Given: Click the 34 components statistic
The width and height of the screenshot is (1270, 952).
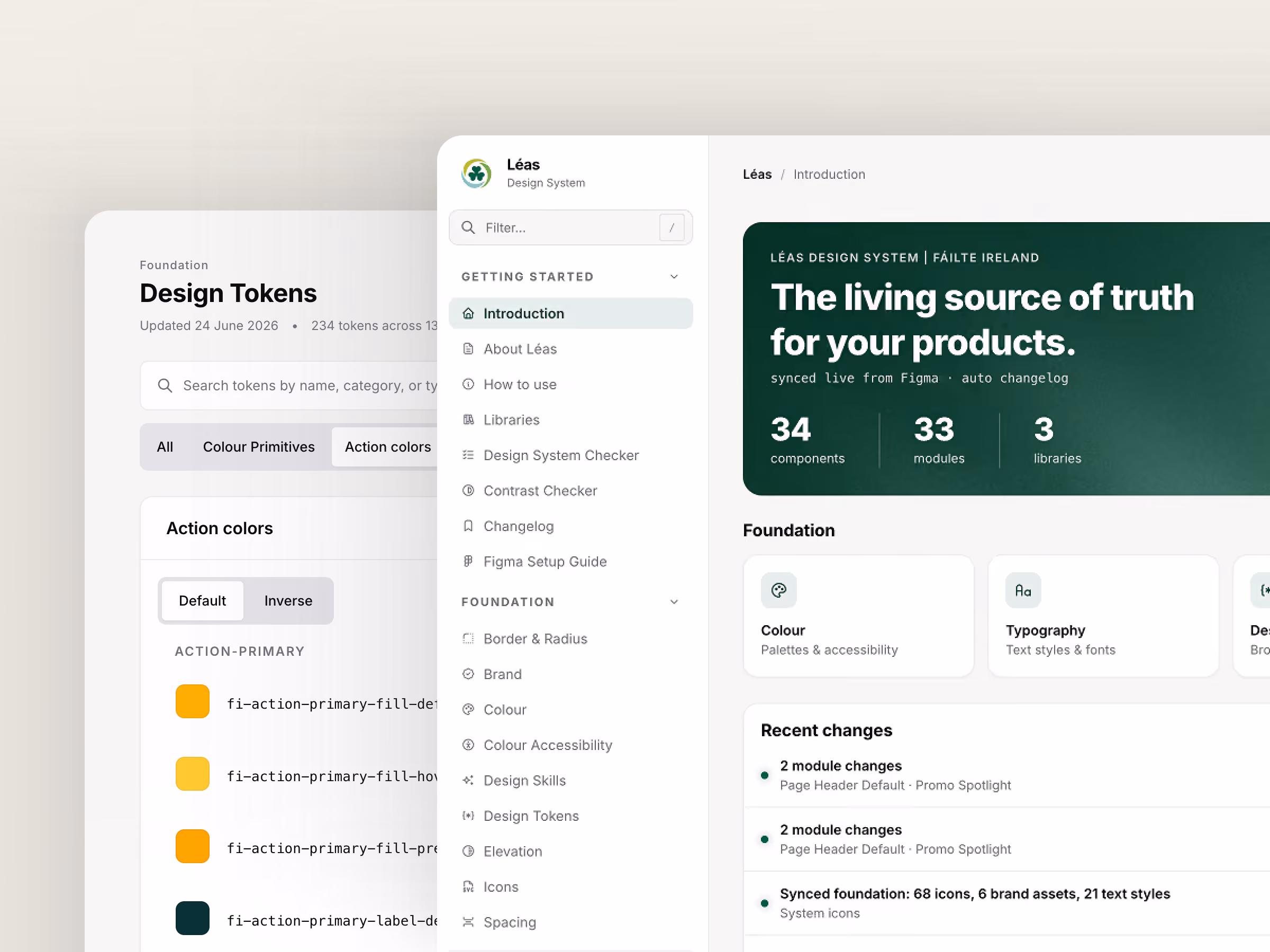Looking at the screenshot, I should coord(807,440).
